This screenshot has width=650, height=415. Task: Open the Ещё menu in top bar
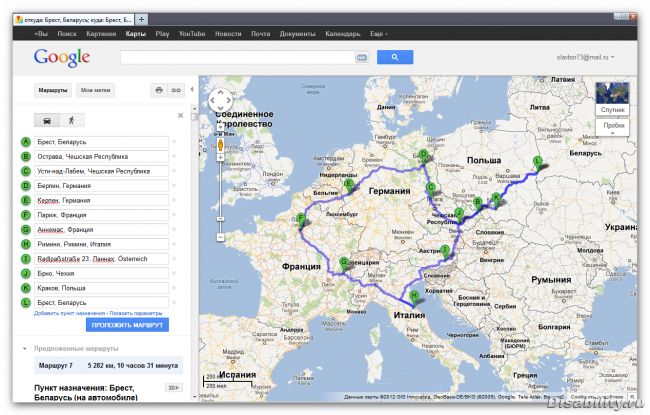377,34
